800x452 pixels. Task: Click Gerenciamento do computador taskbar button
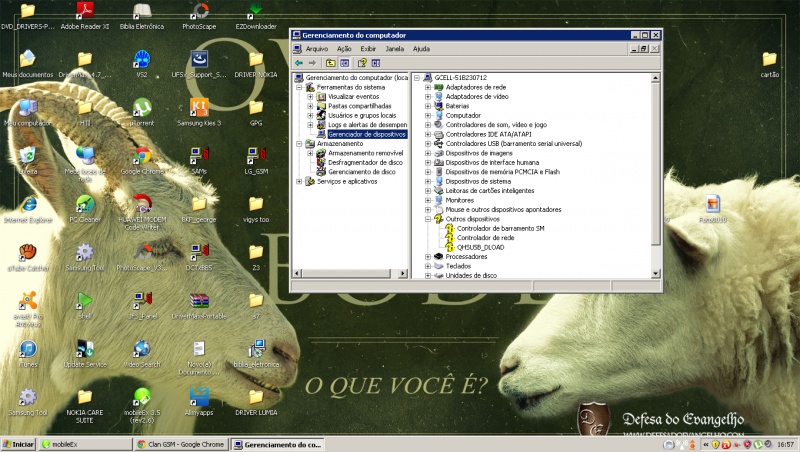(277, 444)
